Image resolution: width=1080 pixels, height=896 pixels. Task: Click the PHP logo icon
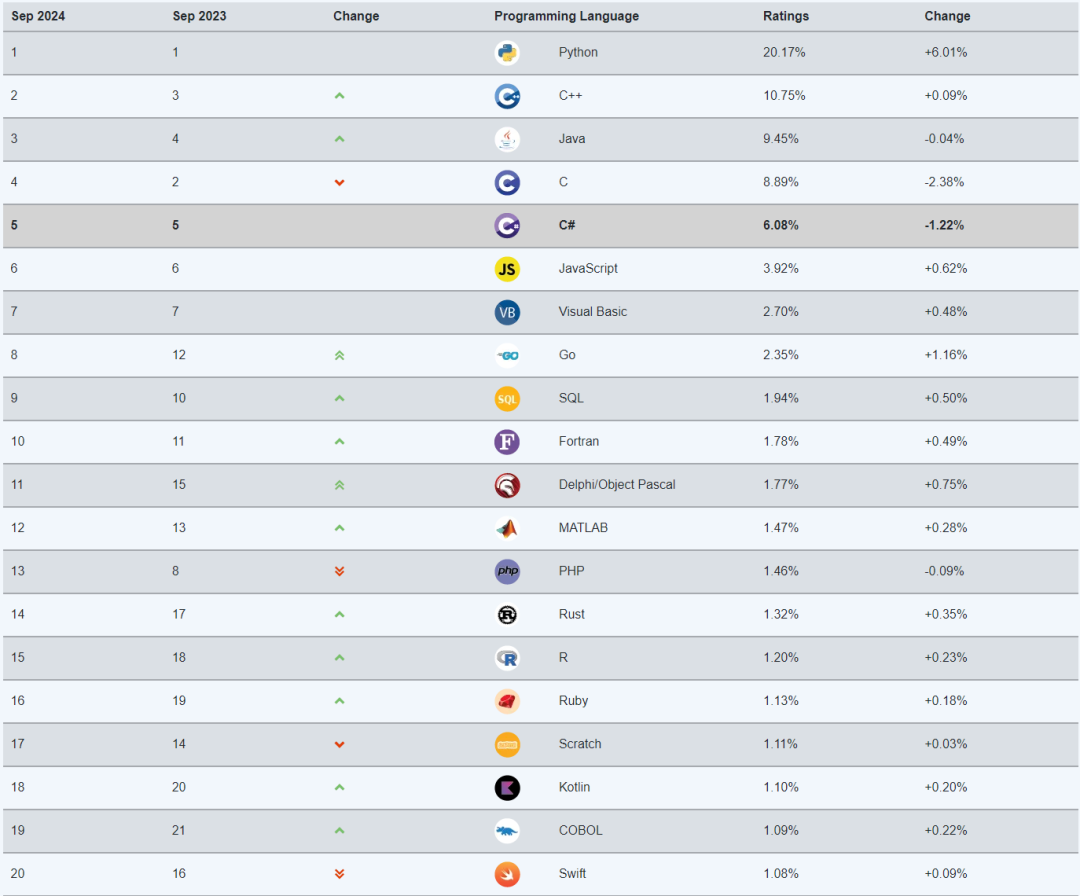pos(507,572)
